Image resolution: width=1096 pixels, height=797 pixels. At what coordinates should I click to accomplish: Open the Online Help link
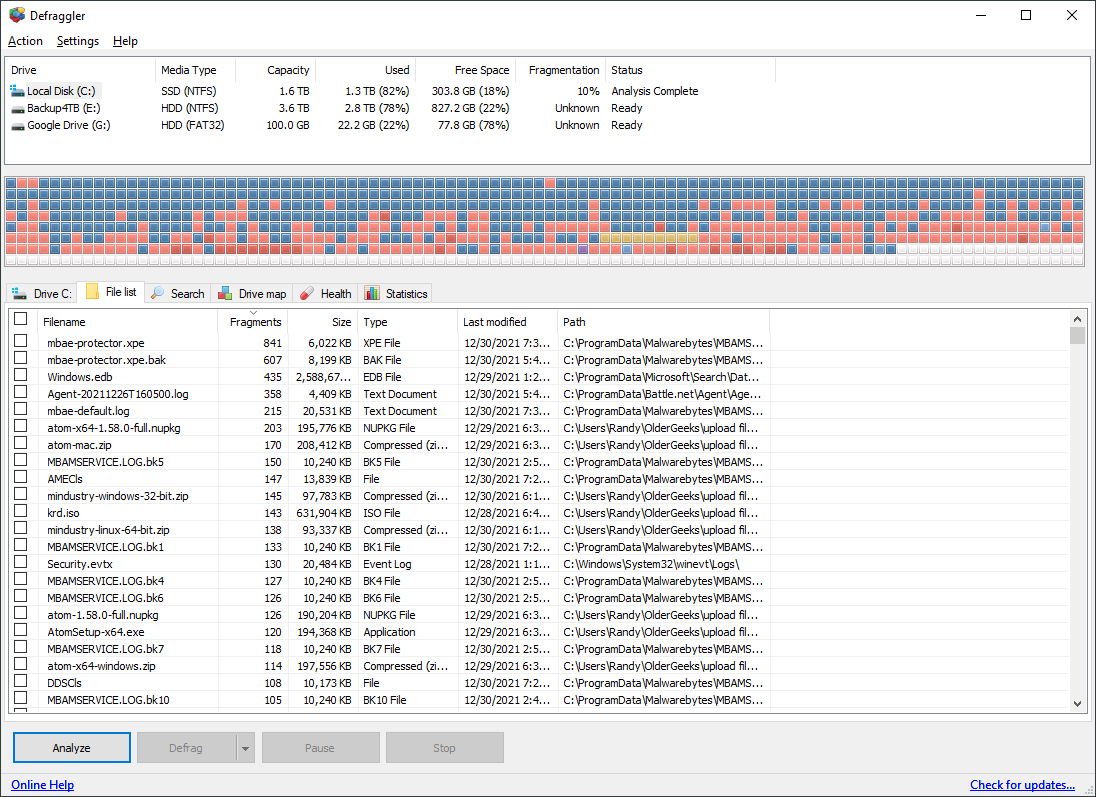click(43, 785)
